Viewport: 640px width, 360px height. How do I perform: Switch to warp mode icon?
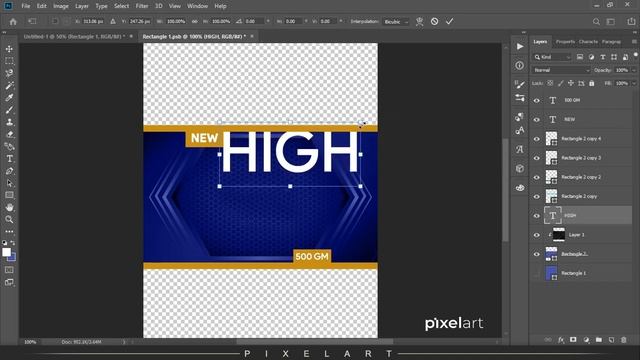coord(419,21)
